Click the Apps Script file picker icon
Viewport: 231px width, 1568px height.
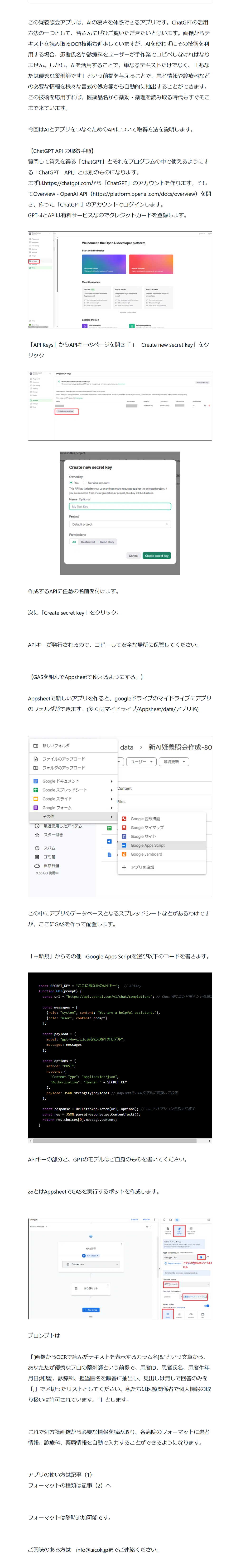click(201, 1257)
